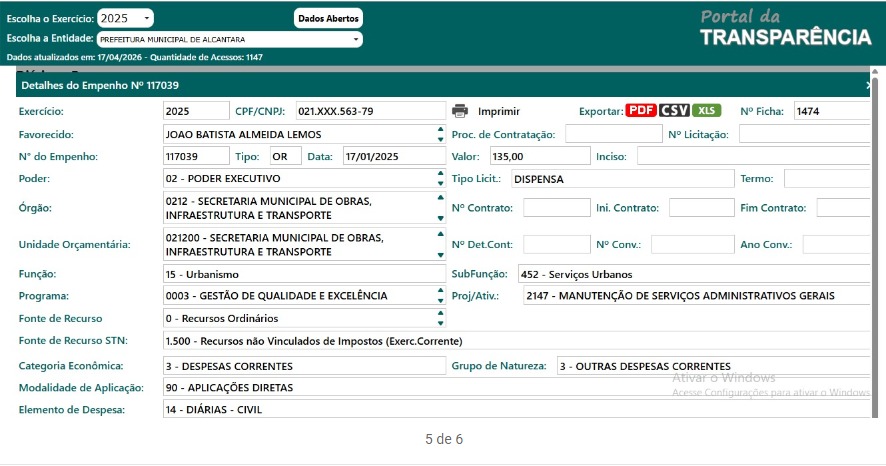Click the Imprimir text link
Image resolution: width=886 pixels, height=466 pixels.
[x=499, y=111]
